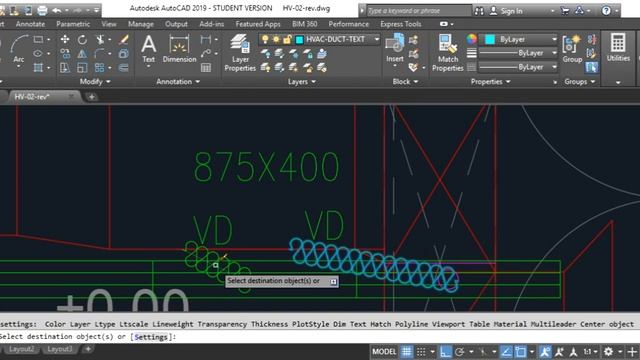Toggle freeze sun icon for HVAC-DUCT-TEXT layer
The width and height of the screenshot is (640, 360).
[x=276, y=40]
